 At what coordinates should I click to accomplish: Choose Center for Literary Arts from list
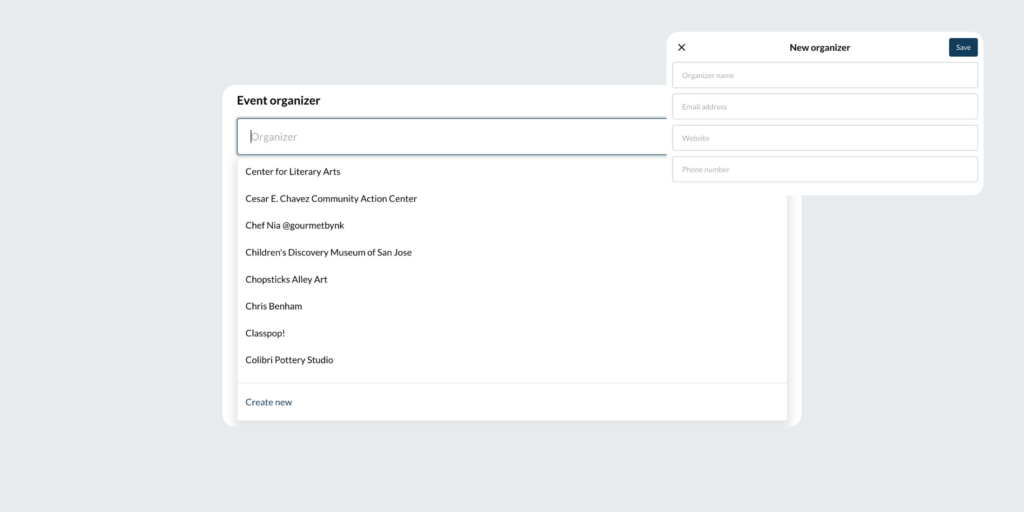coord(293,172)
